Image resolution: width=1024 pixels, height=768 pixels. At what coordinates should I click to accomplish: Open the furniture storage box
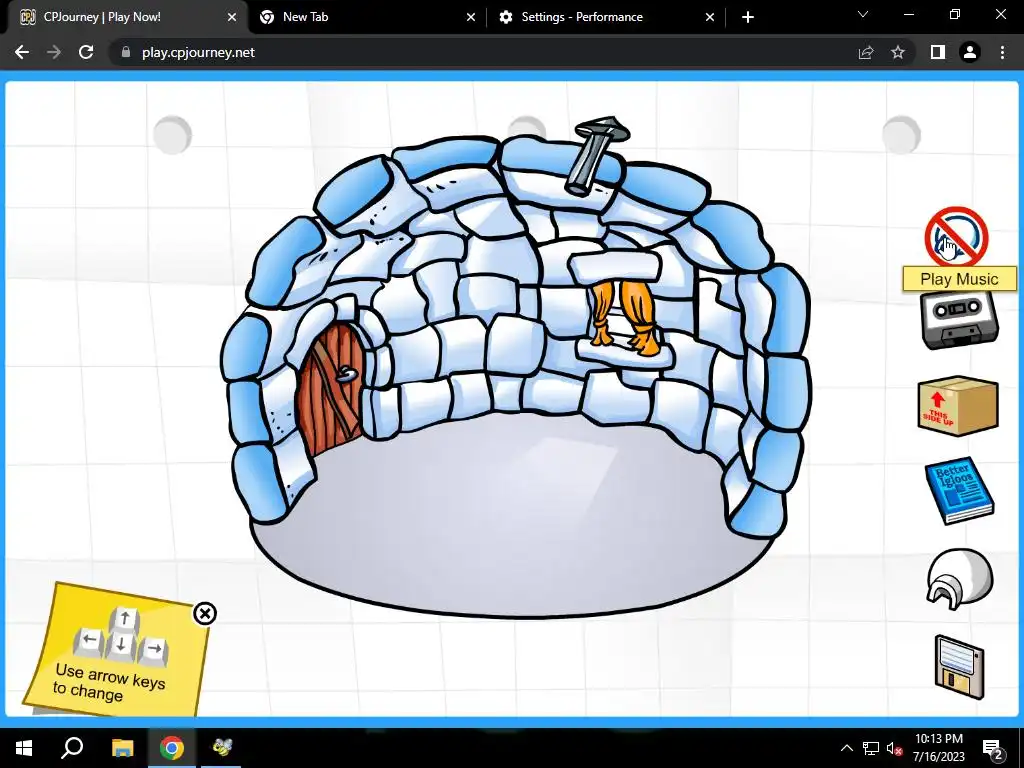click(x=958, y=406)
